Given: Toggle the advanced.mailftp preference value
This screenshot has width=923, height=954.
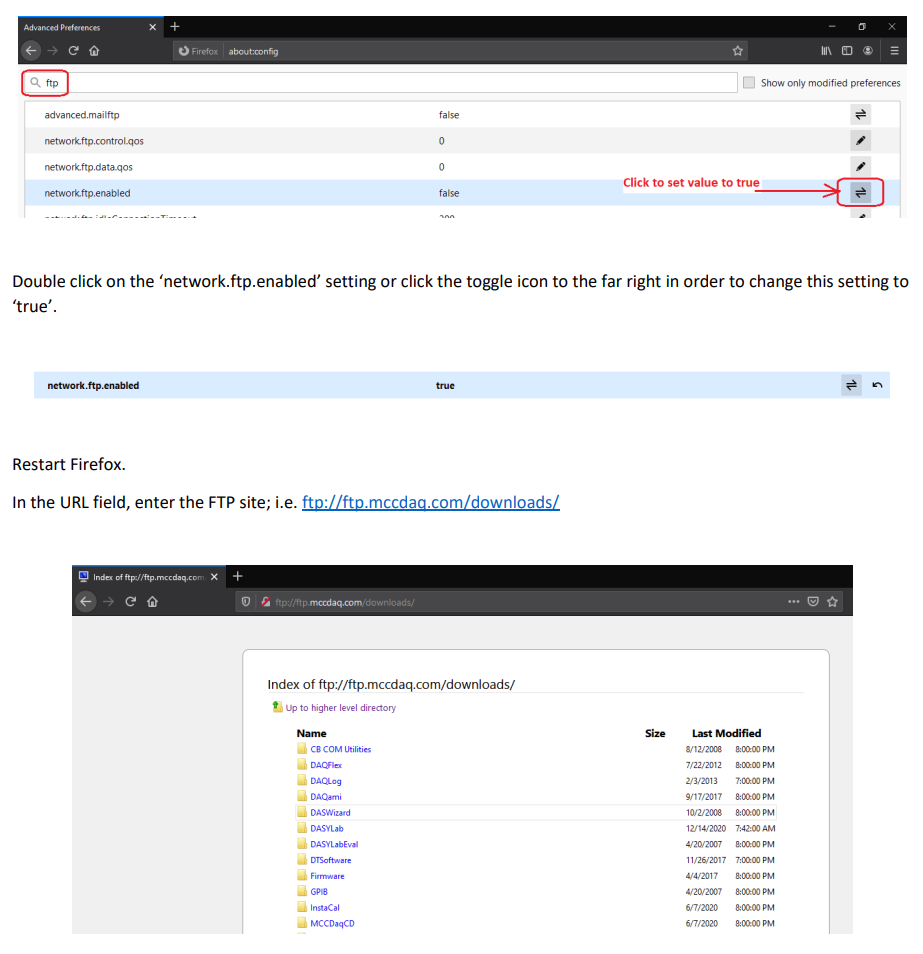Looking at the screenshot, I should (x=861, y=115).
